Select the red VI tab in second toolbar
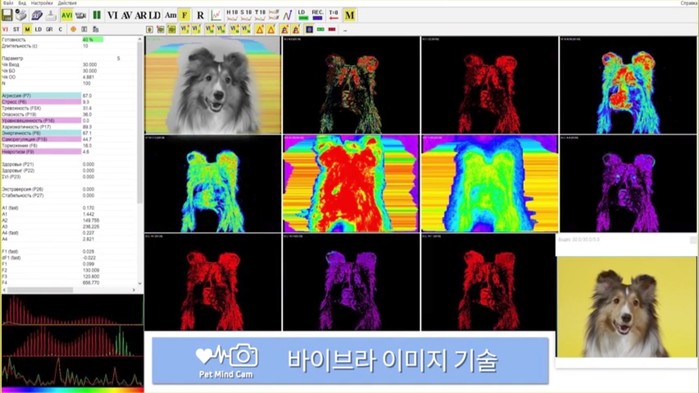 pos(5,29)
